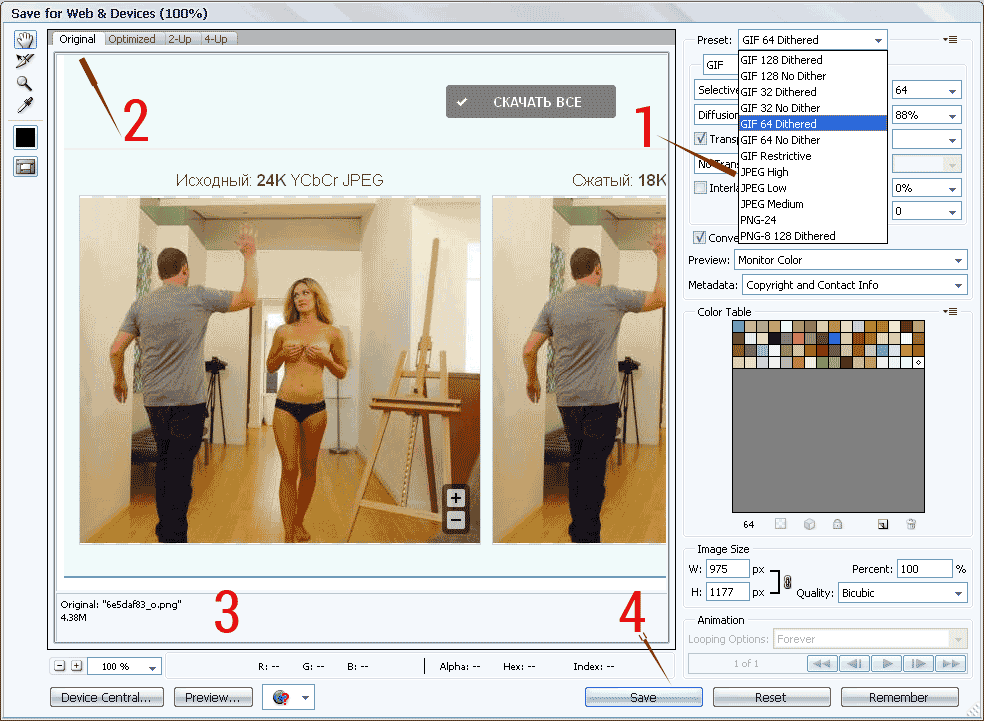Screen dimensions: 984x721
Task: Switch to the Original tab
Action: [78, 39]
